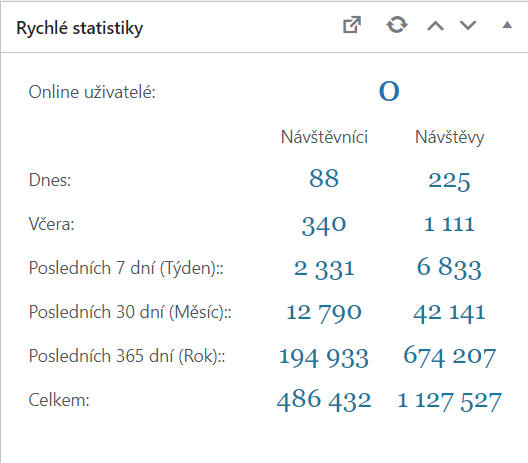This screenshot has width=528, height=463.
Task: Open Rychlé statistiky in external page icon
Action: click(352, 25)
